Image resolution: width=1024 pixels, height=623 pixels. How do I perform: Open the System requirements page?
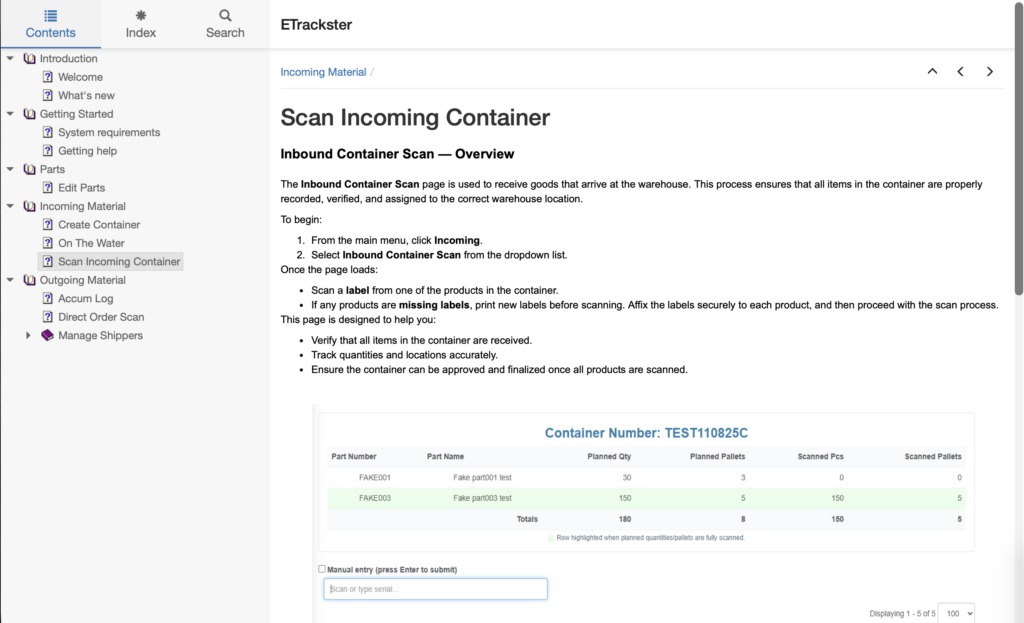tap(109, 132)
